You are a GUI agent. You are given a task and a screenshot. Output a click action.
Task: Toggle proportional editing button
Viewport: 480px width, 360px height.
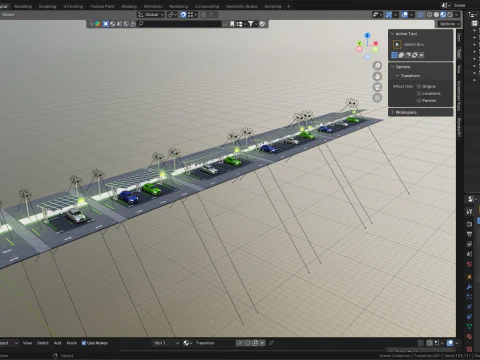204,15
